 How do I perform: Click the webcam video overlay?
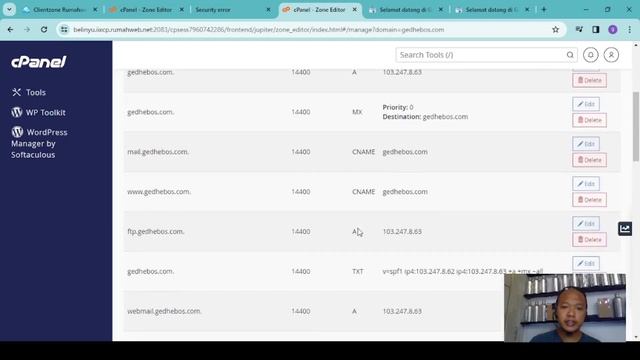(564, 308)
